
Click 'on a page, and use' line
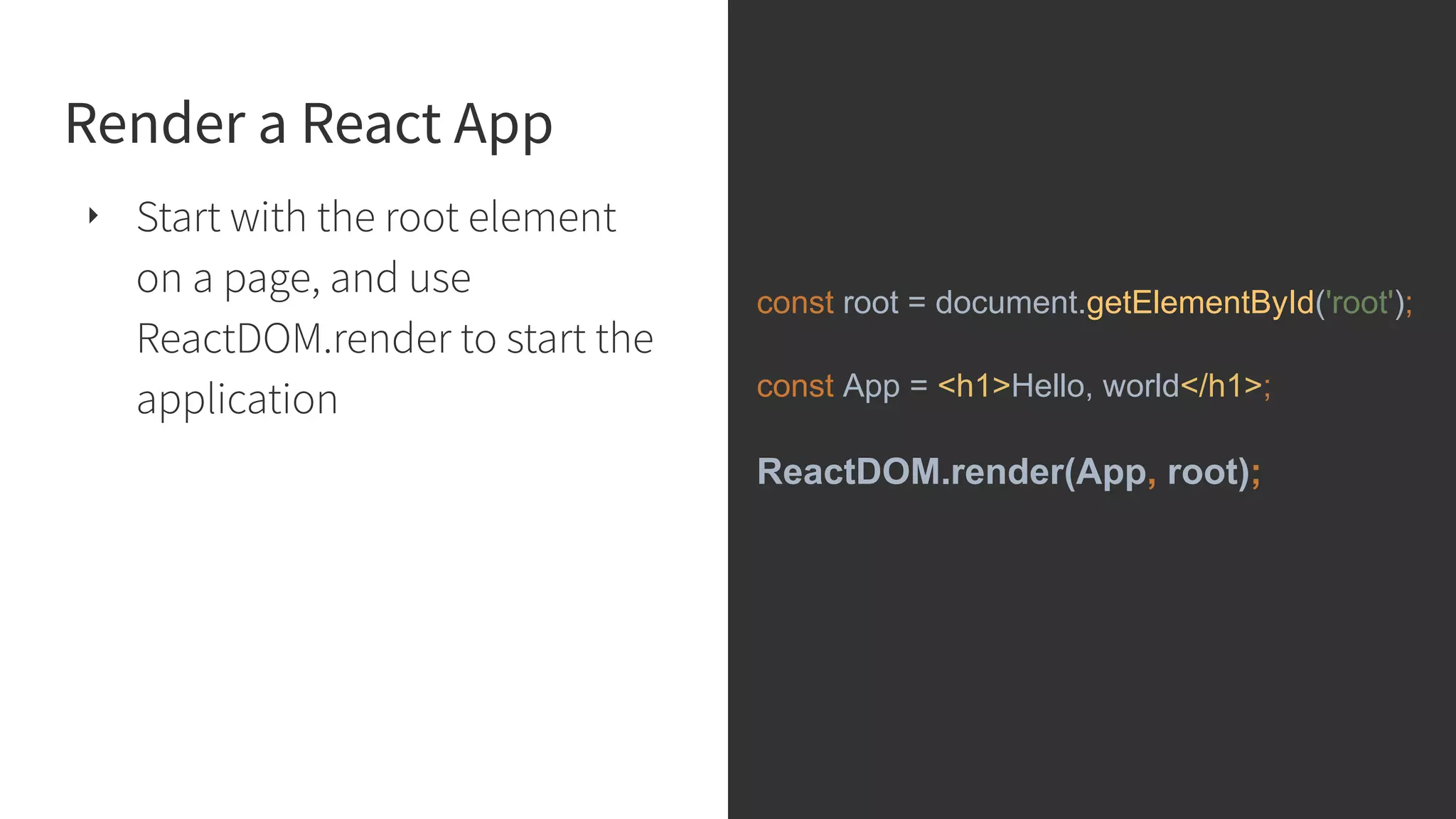304,278
